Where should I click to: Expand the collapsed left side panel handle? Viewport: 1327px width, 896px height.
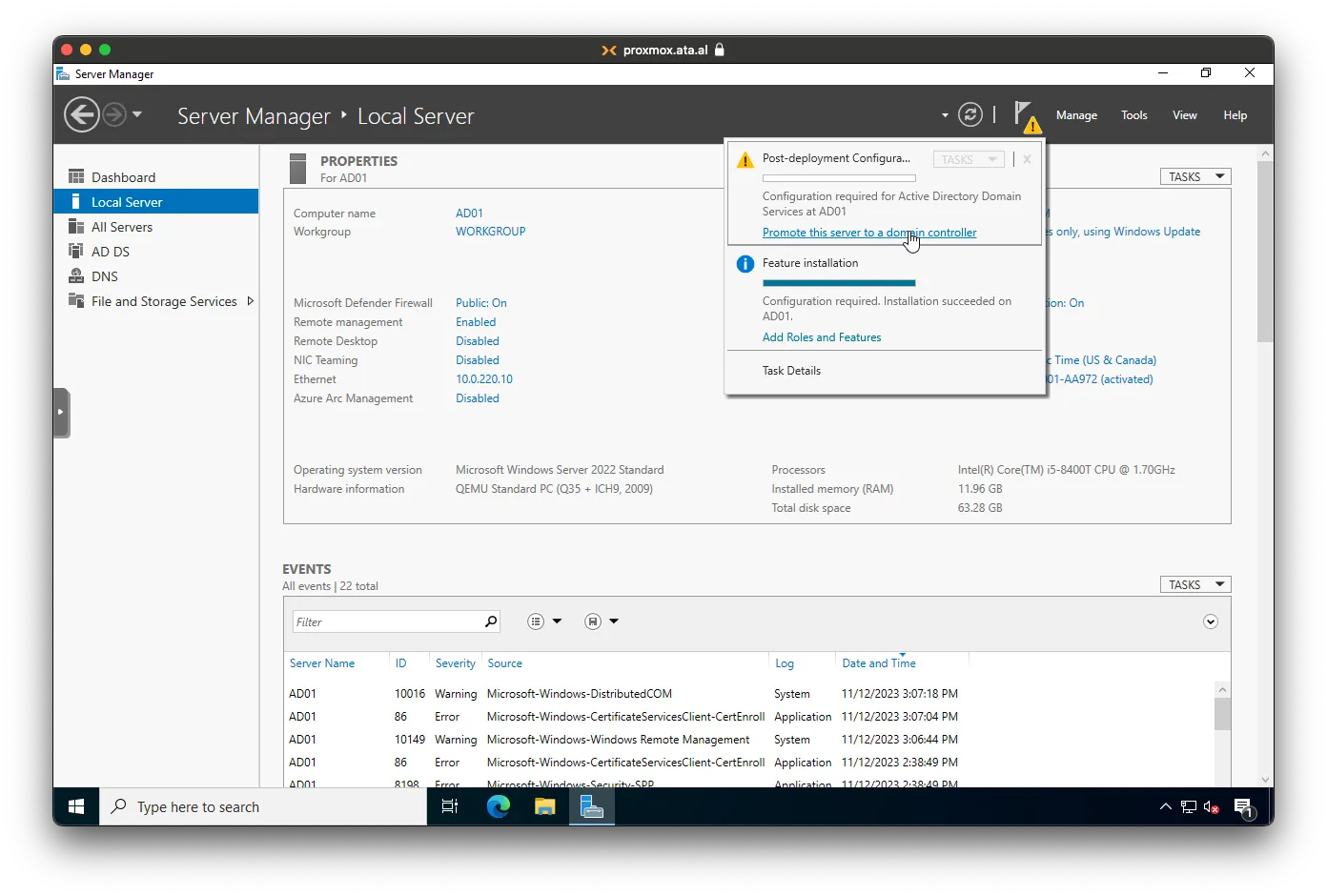(62, 413)
